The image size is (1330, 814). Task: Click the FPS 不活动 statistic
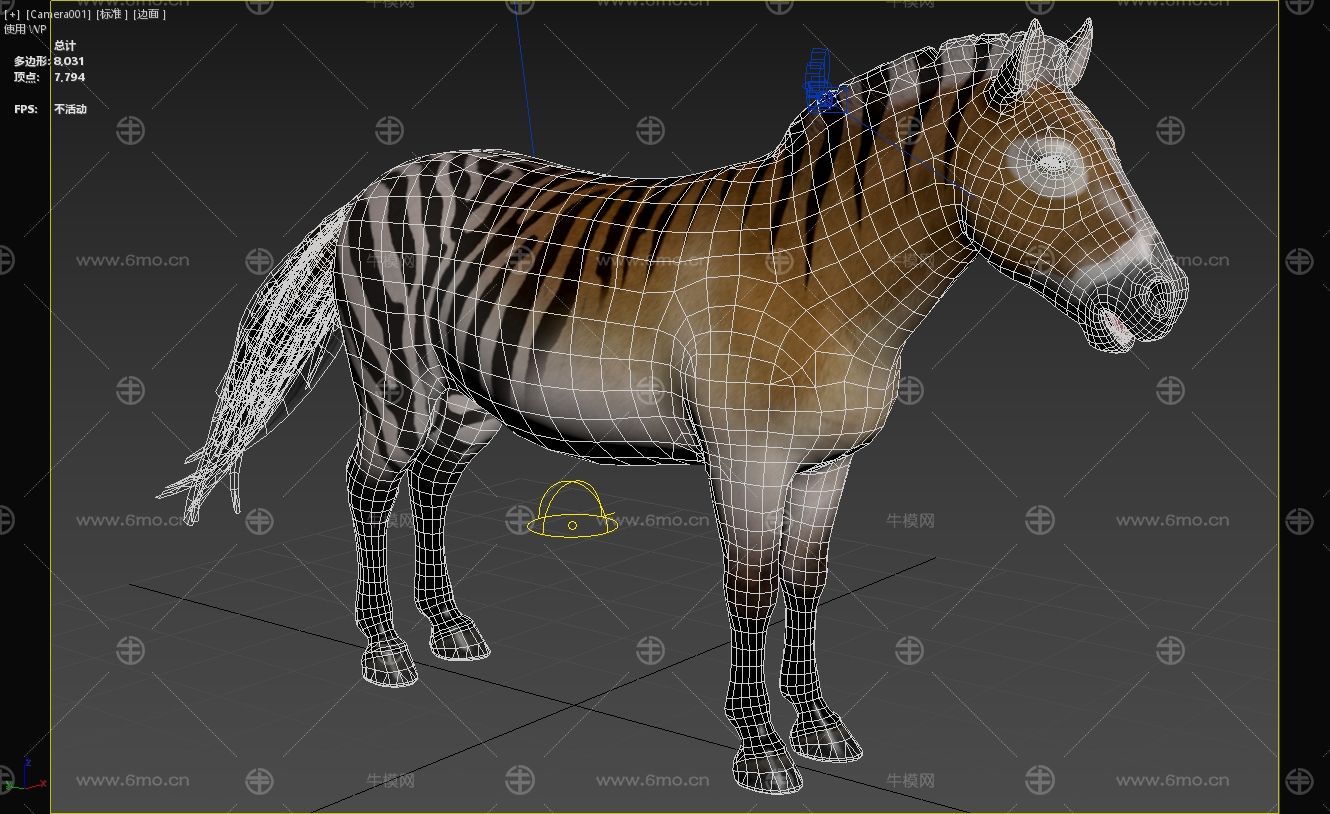[x=69, y=109]
